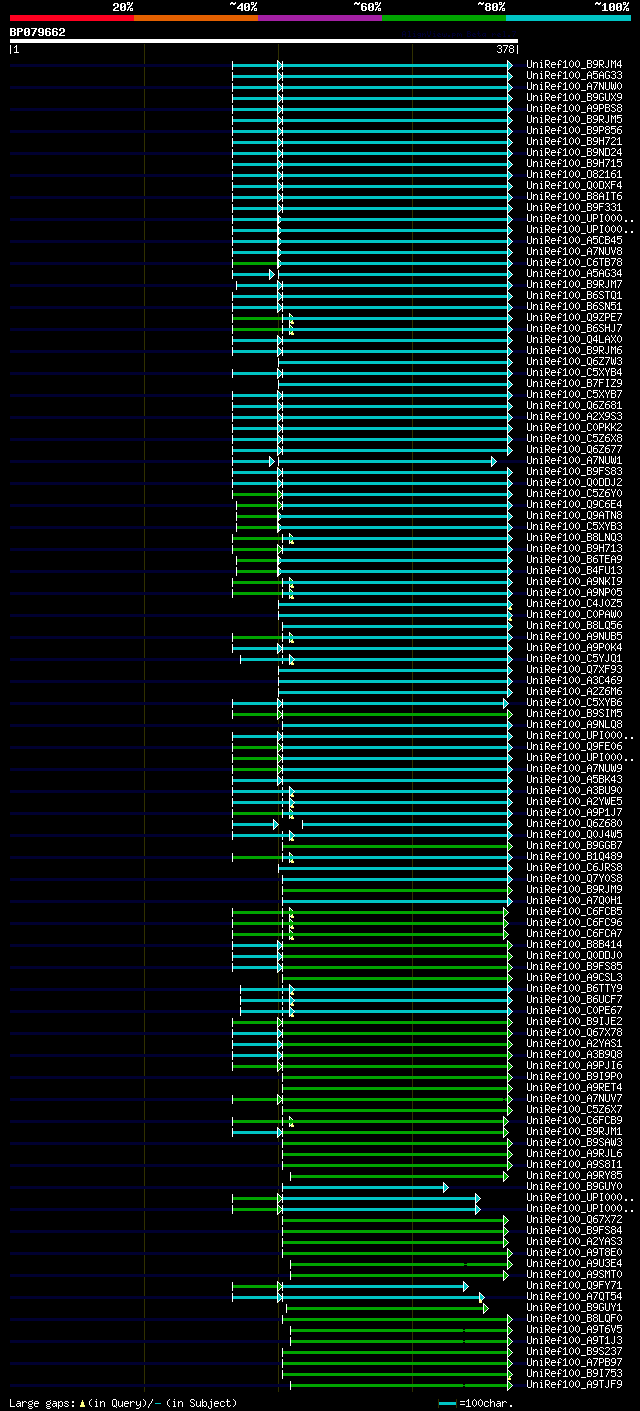640x1411 pixels.
Task: Select the UniRef100_B6STQ1 label
Action: click(574, 295)
